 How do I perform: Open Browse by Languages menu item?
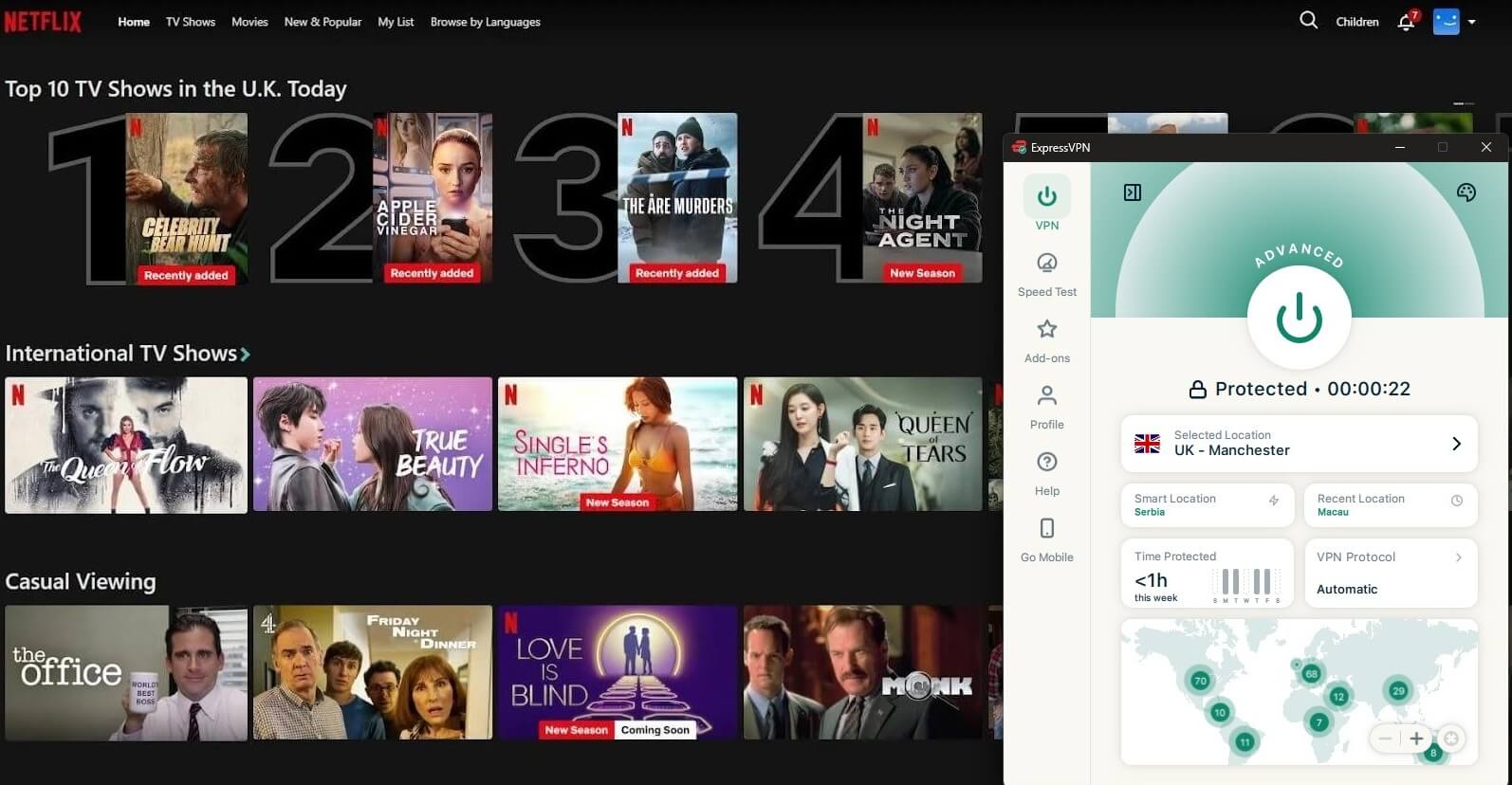tap(486, 22)
